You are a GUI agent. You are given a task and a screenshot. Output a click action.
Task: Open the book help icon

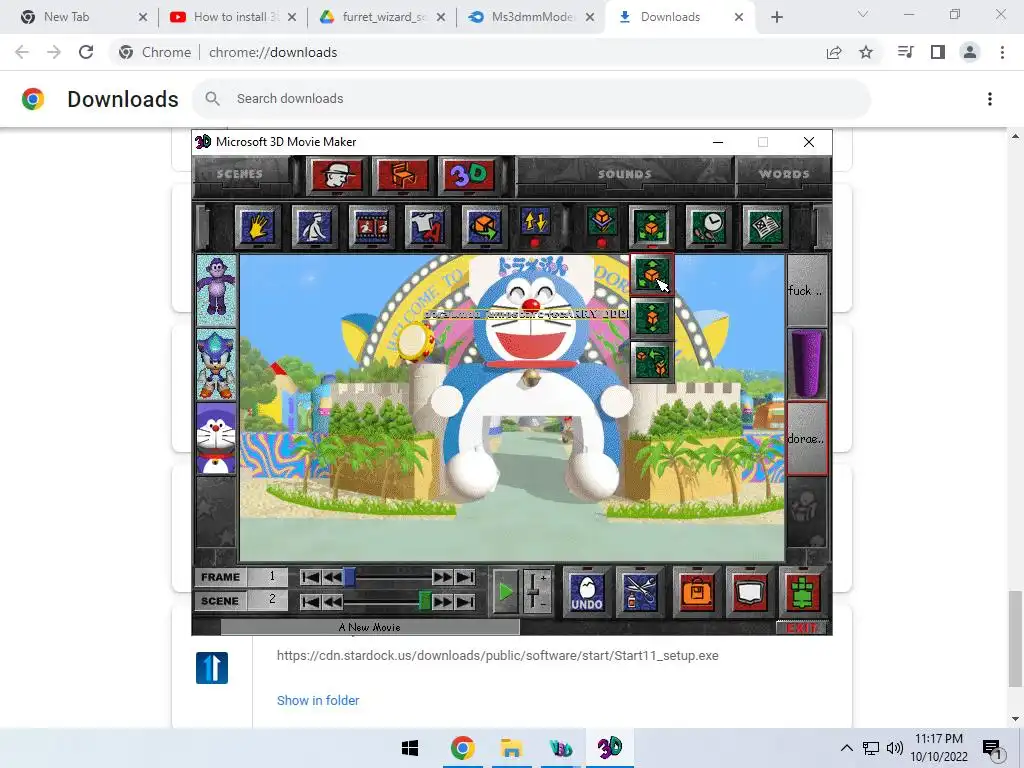click(750, 592)
